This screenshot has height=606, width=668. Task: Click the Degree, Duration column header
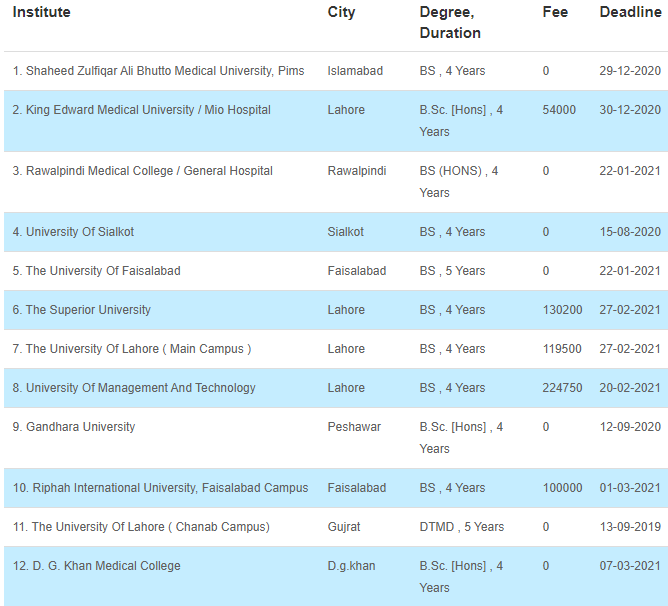(x=450, y=22)
